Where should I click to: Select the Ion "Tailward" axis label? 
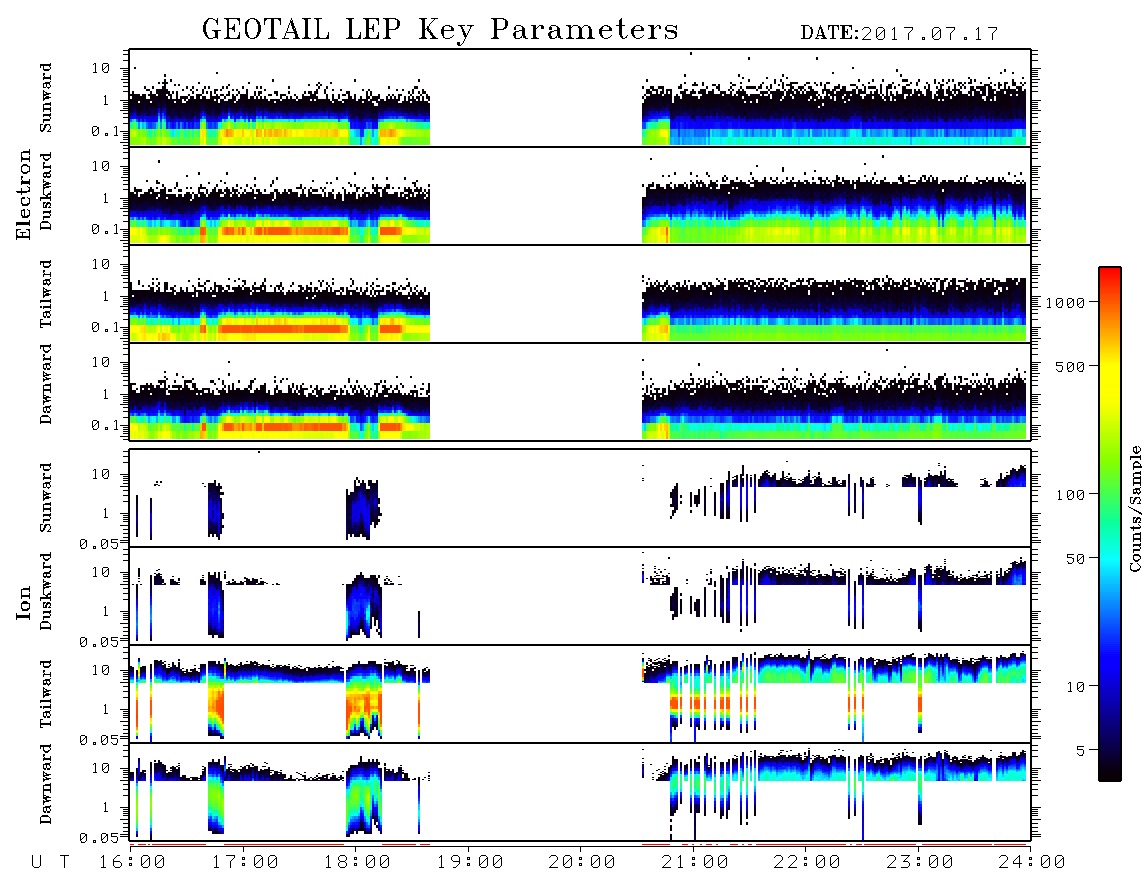click(45, 694)
